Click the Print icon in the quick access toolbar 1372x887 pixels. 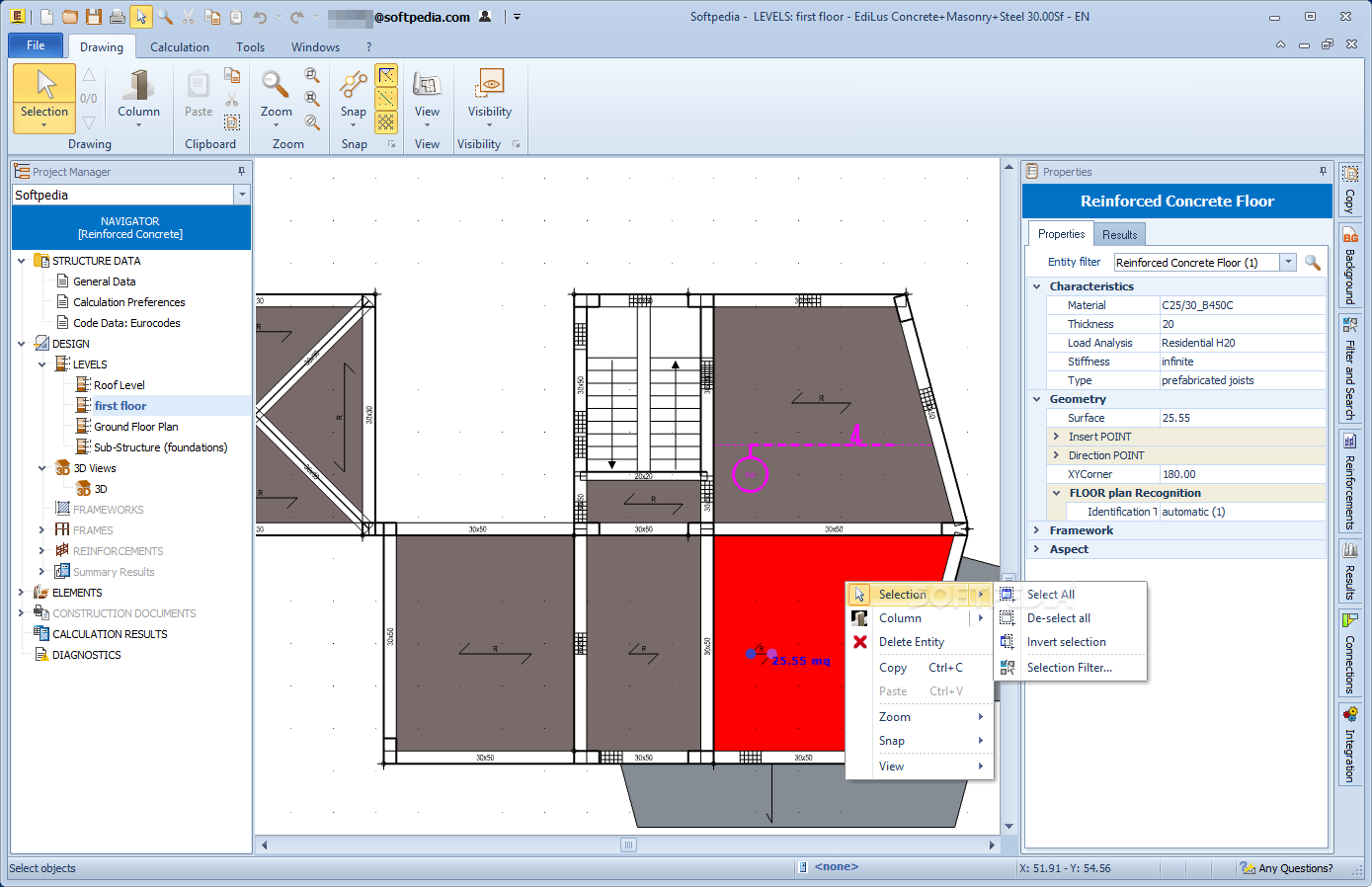[x=118, y=17]
